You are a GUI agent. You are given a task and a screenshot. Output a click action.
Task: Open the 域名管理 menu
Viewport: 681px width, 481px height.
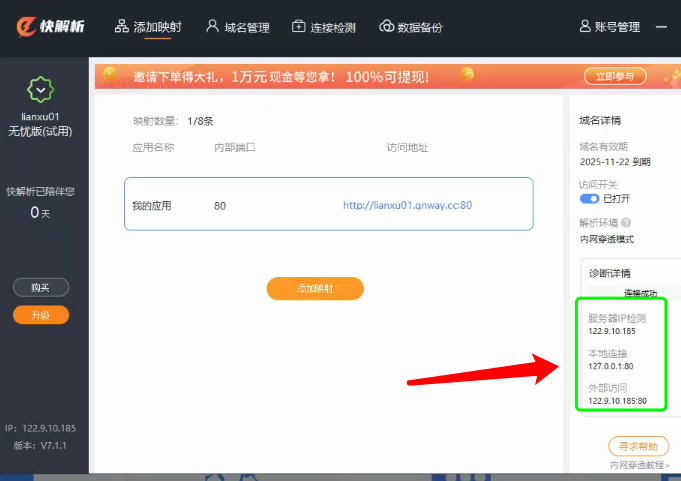[238, 27]
